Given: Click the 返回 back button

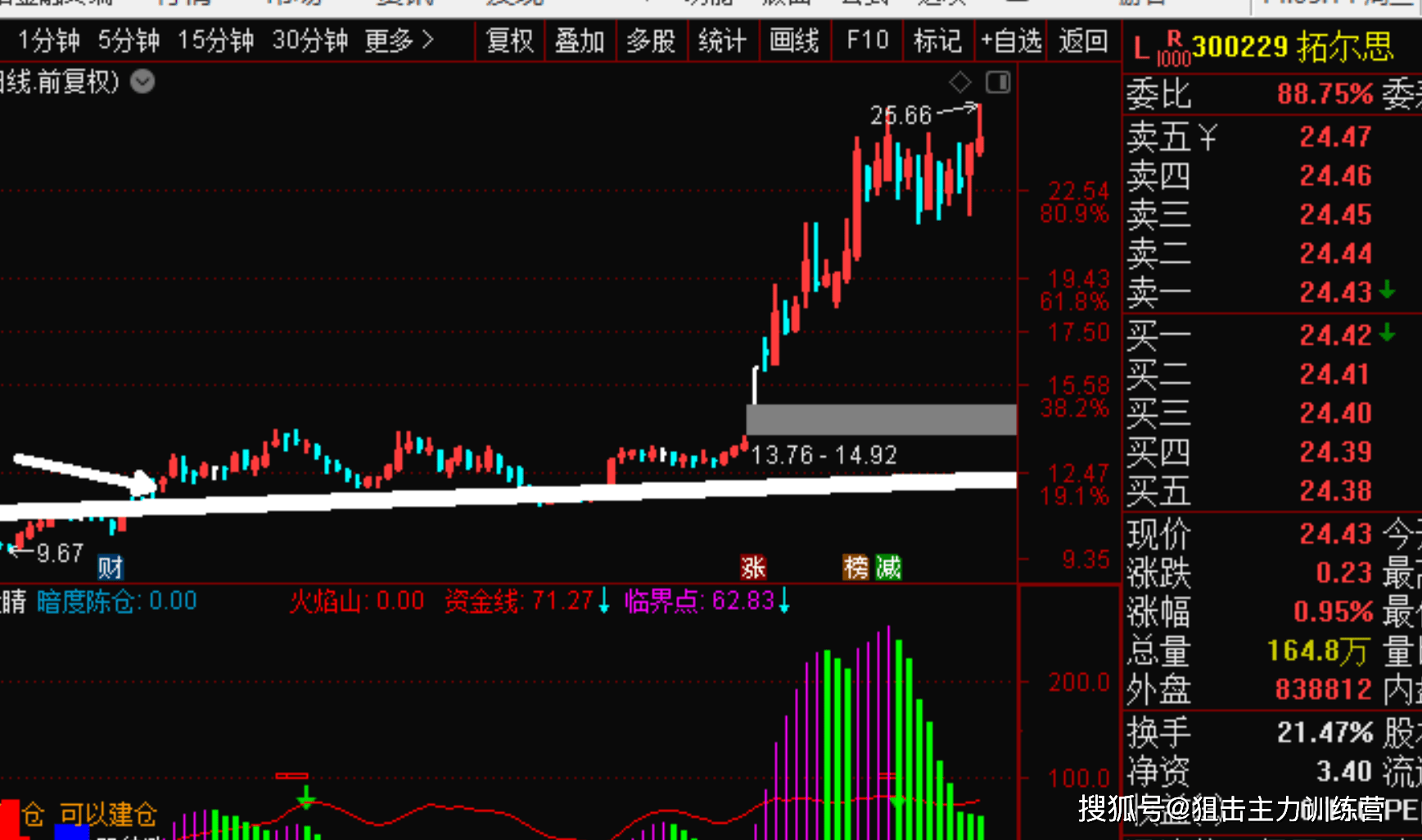Looking at the screenshot, I should [1083, 40].
